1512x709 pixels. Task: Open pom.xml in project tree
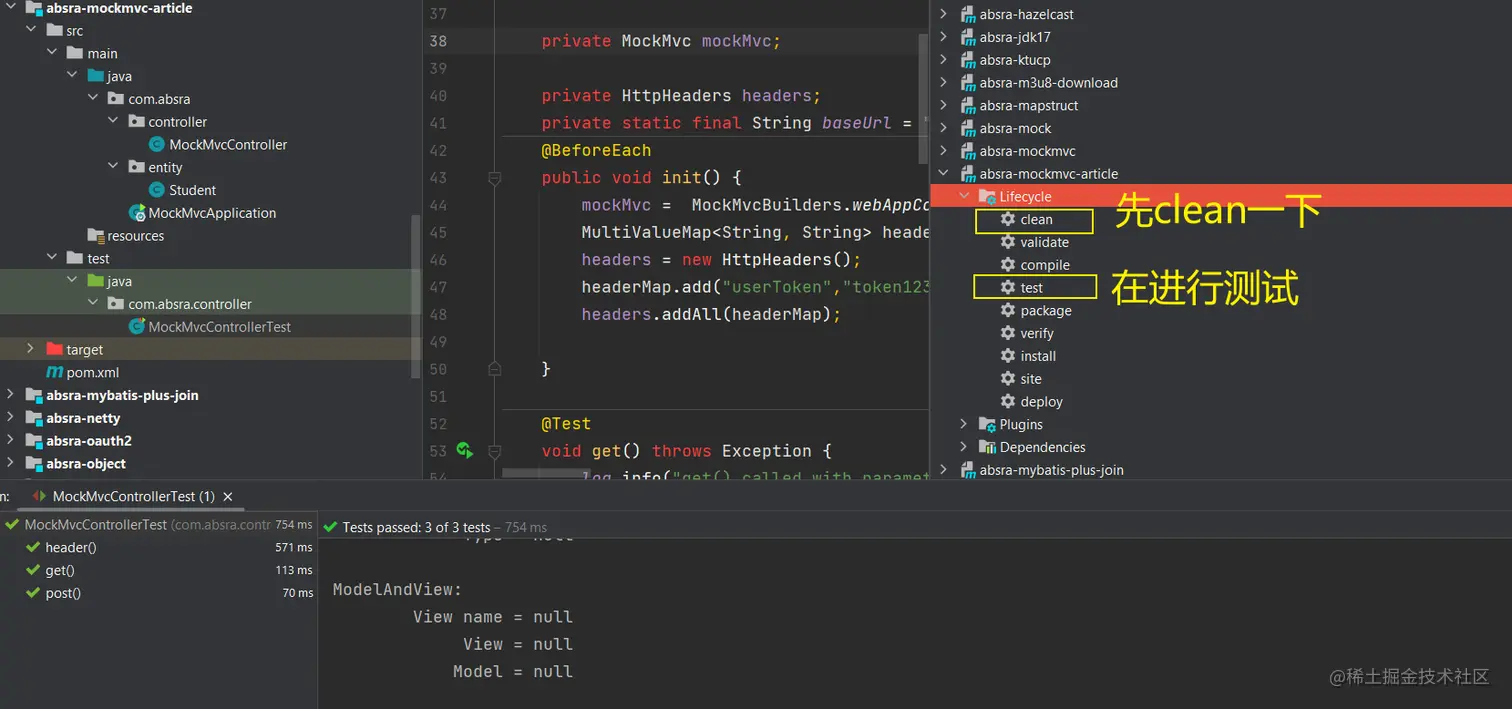coord(92,372)
